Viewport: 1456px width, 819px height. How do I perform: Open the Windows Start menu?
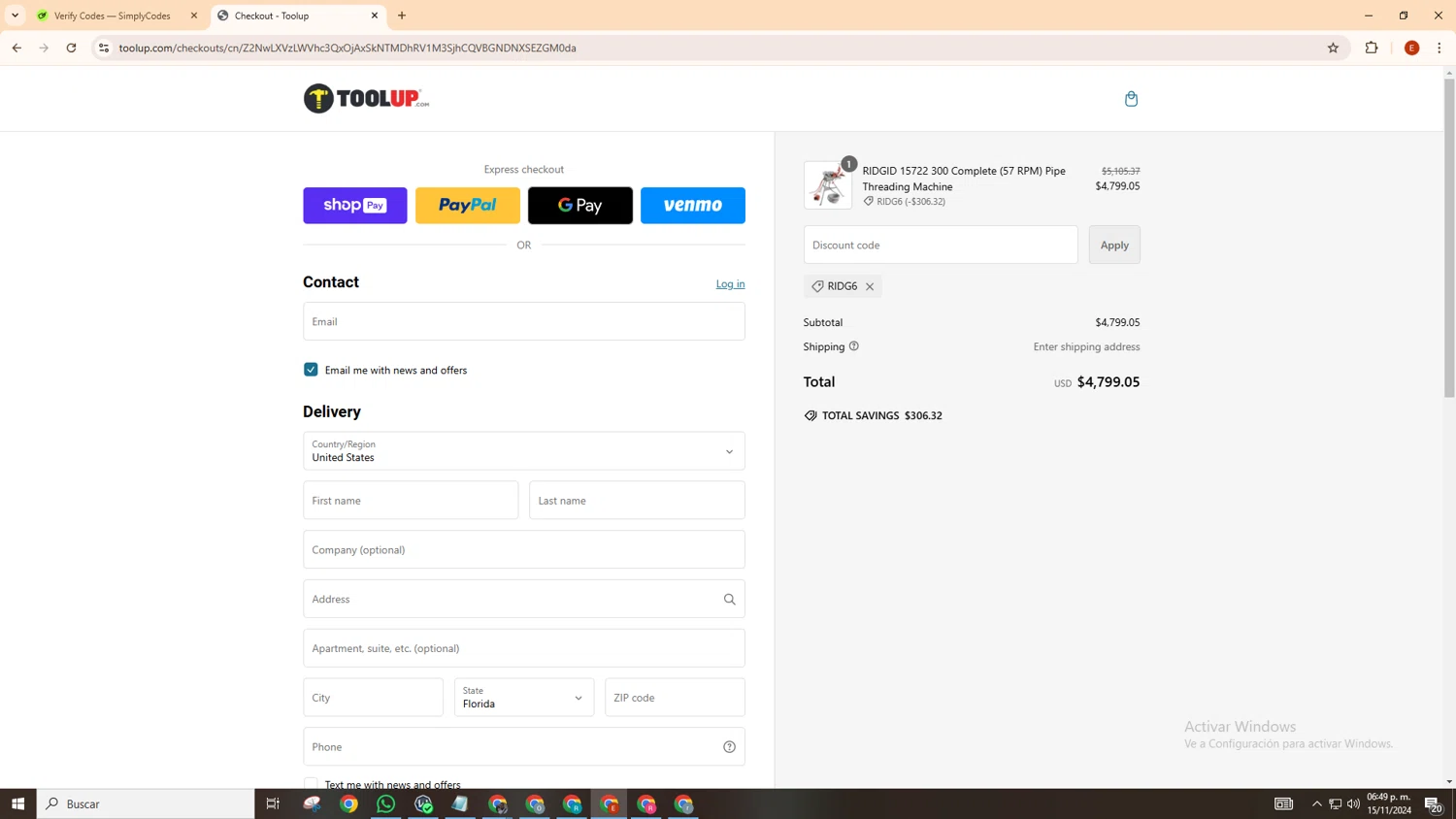17,803
